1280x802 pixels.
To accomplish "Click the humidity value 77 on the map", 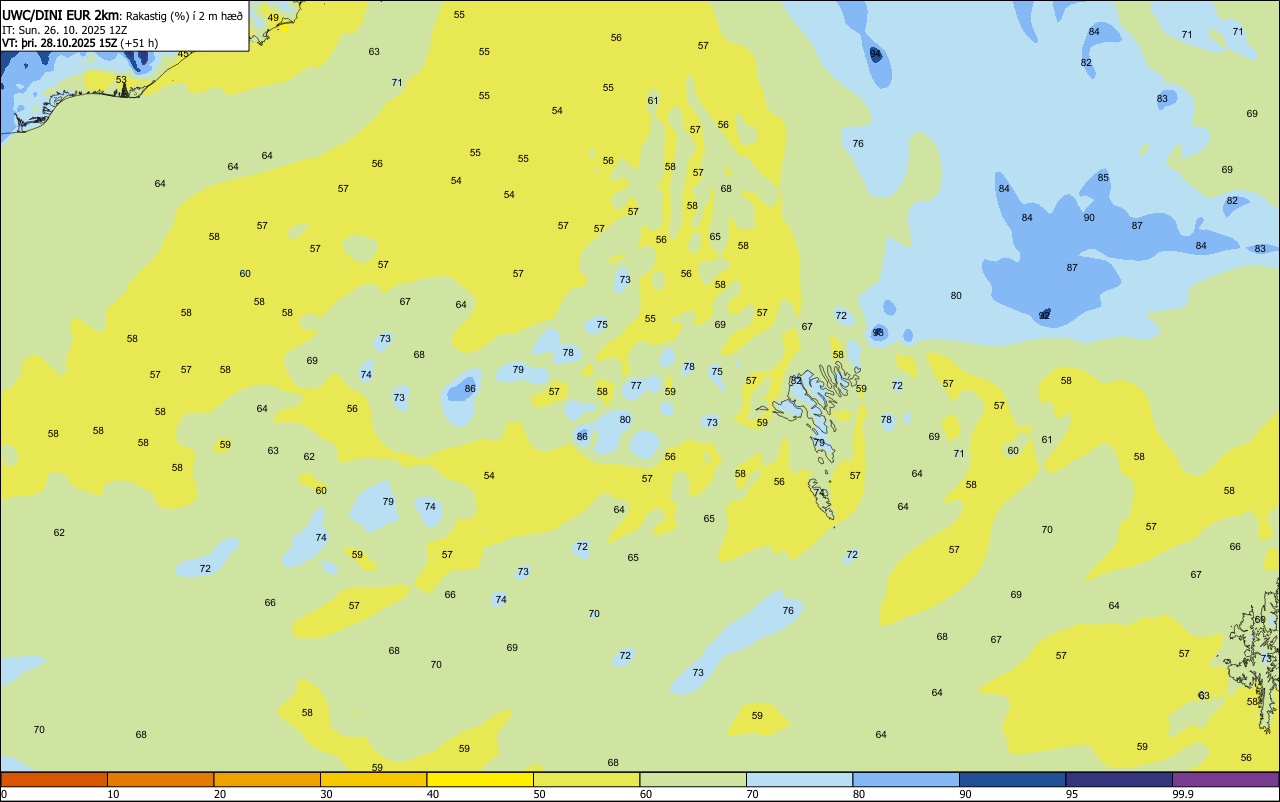I will tap(636, 386).
